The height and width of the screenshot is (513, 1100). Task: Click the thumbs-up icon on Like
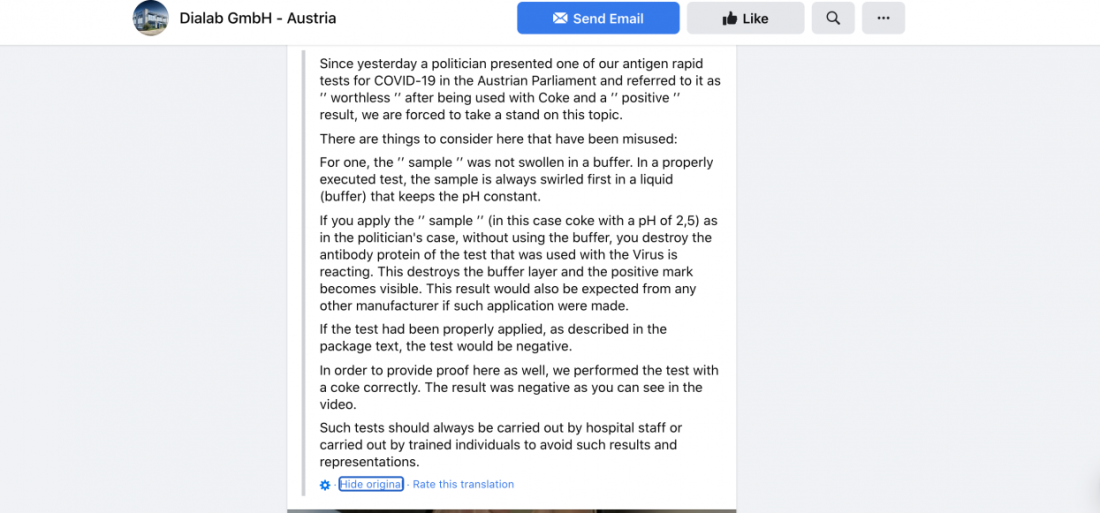pyautogui.click(x=730, y=18)
